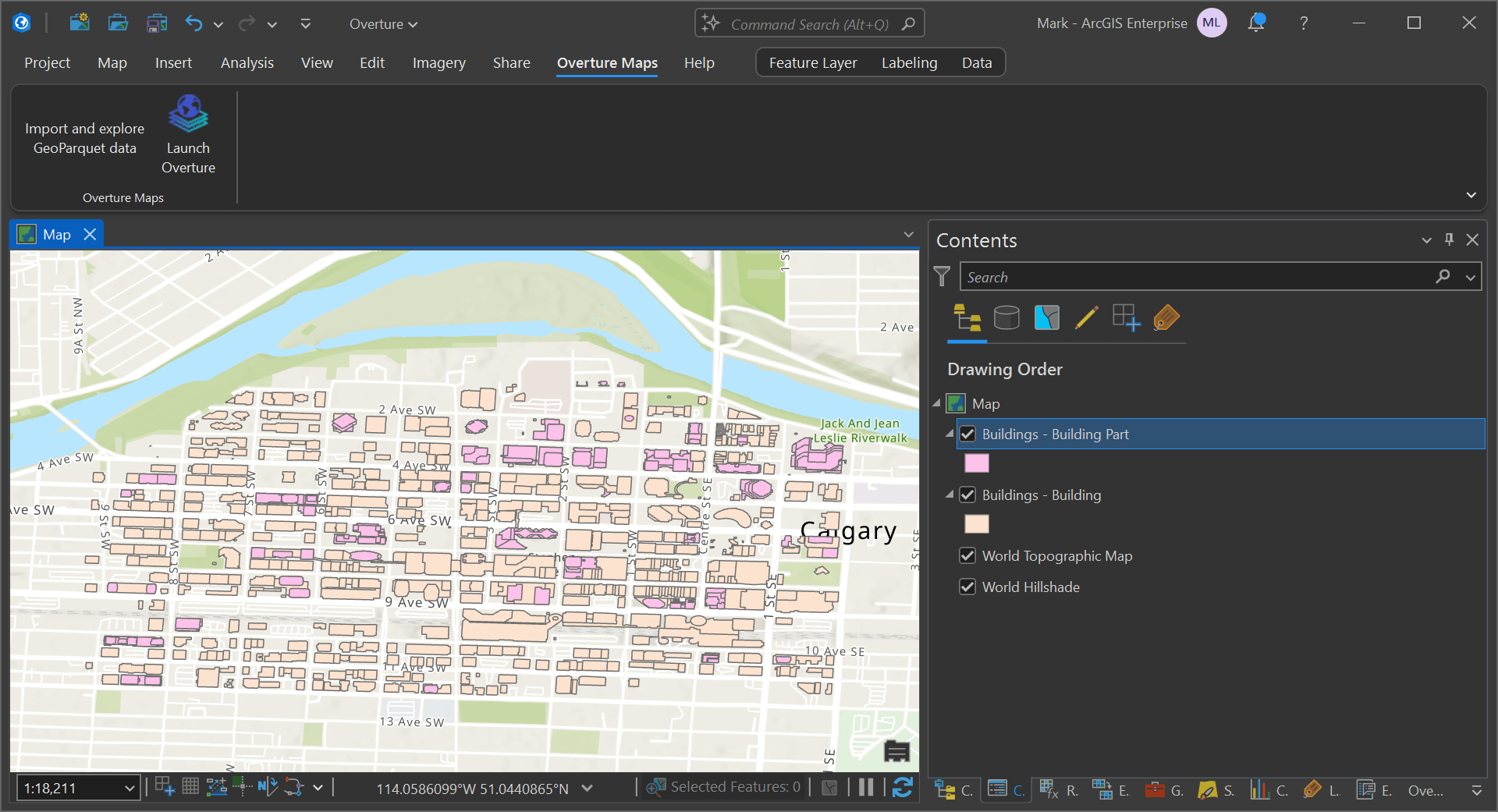This screenshot has width=1498, height=812.
Task: Click the map reader keyboard icon on map
Action: point(896,751)
